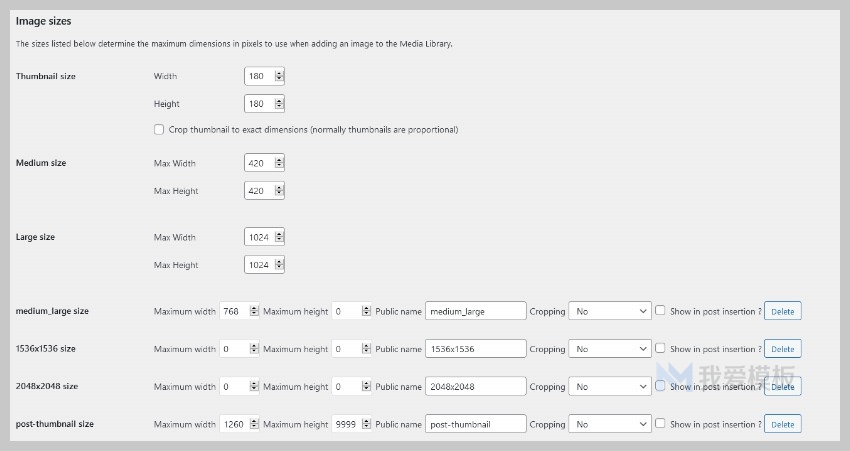The image size is (850, 451).
Task: Open the Cropping dropdown for post-thumbnail
Action: pos(610,424)
